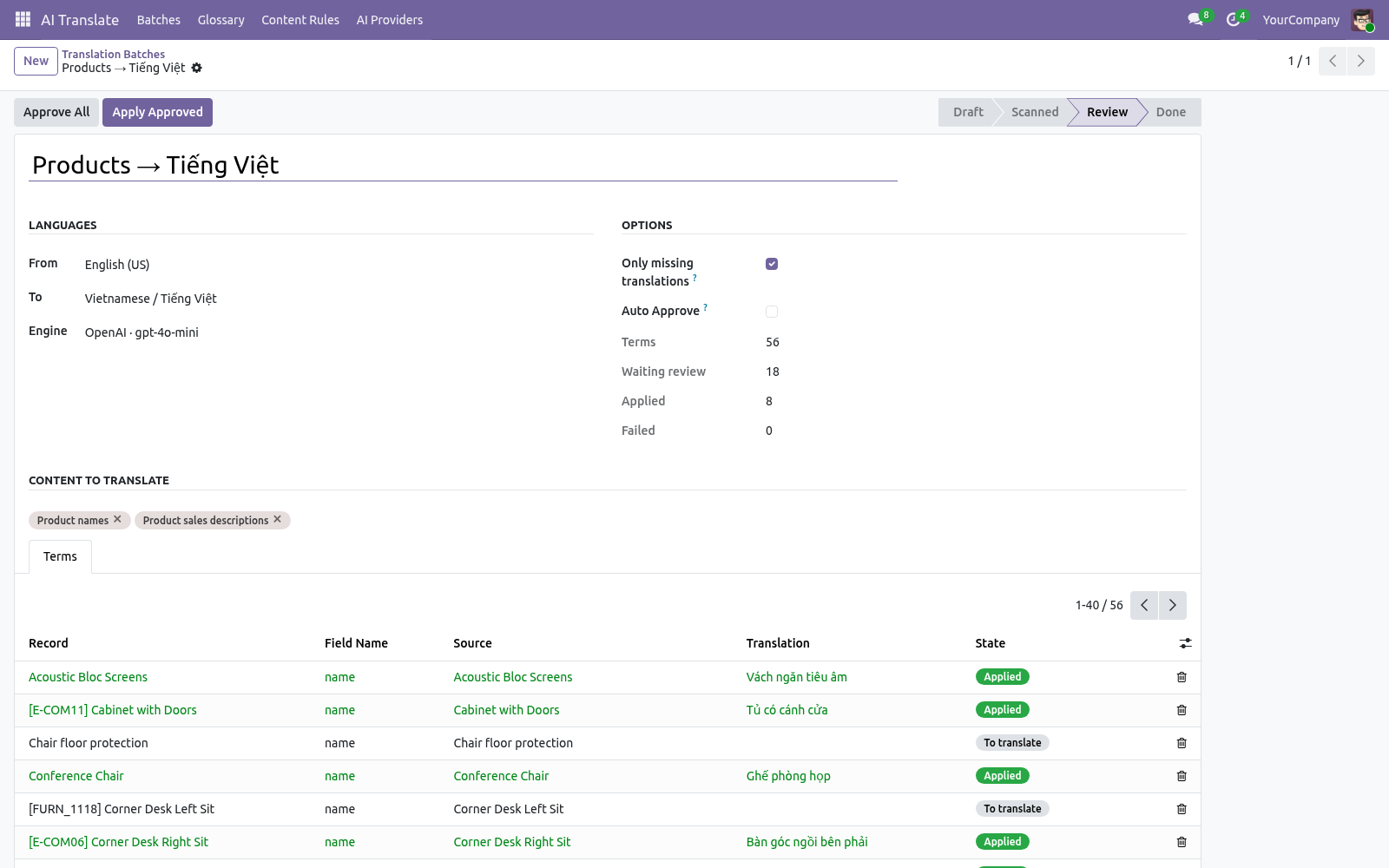Click the AI Translate app title

tap(80, 20)
